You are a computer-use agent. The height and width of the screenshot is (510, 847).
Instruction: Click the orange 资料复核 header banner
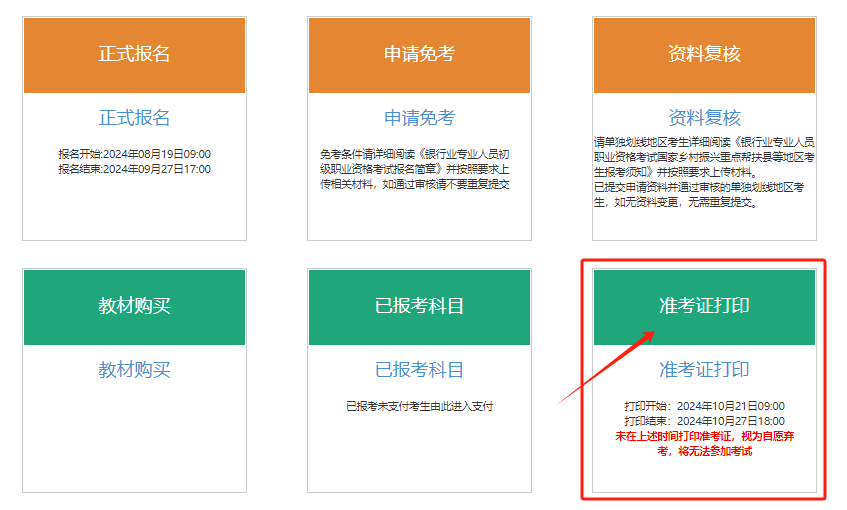click(x=704, y=55)
